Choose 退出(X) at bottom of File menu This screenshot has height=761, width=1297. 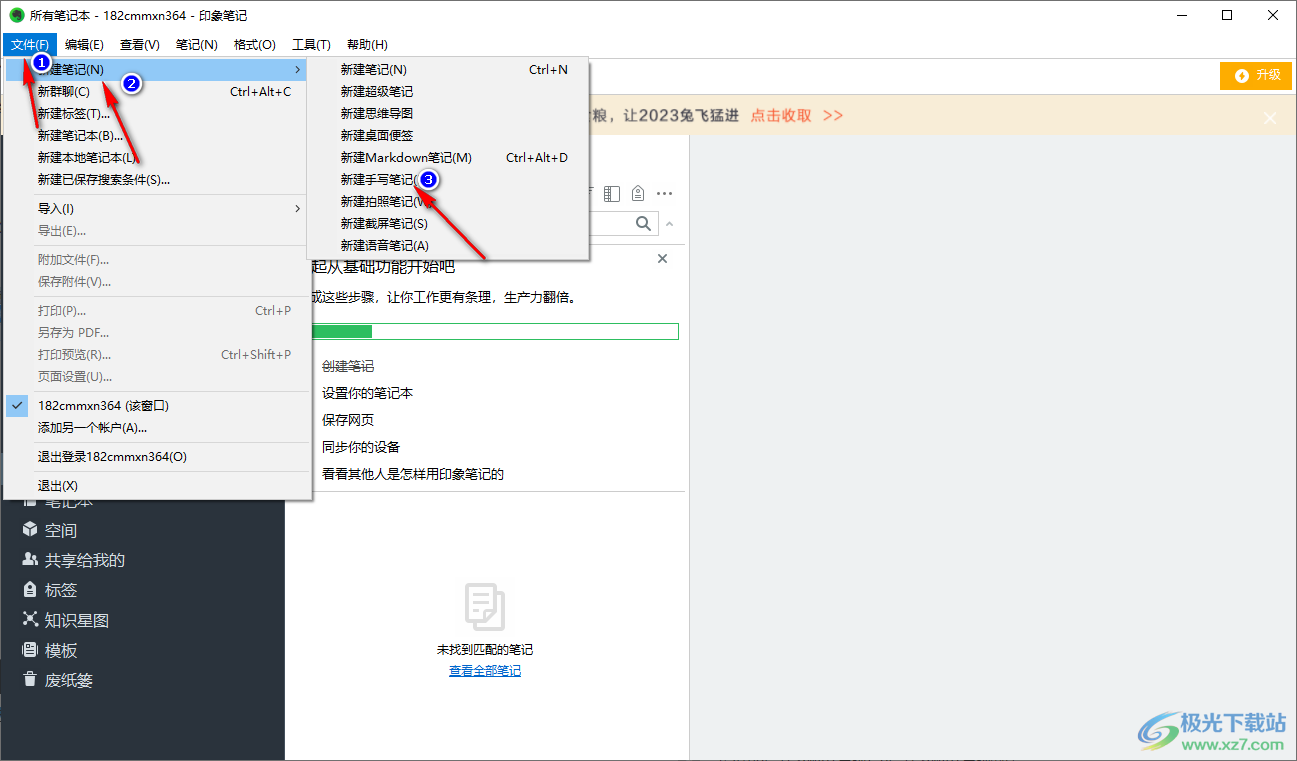pos(158,486)
